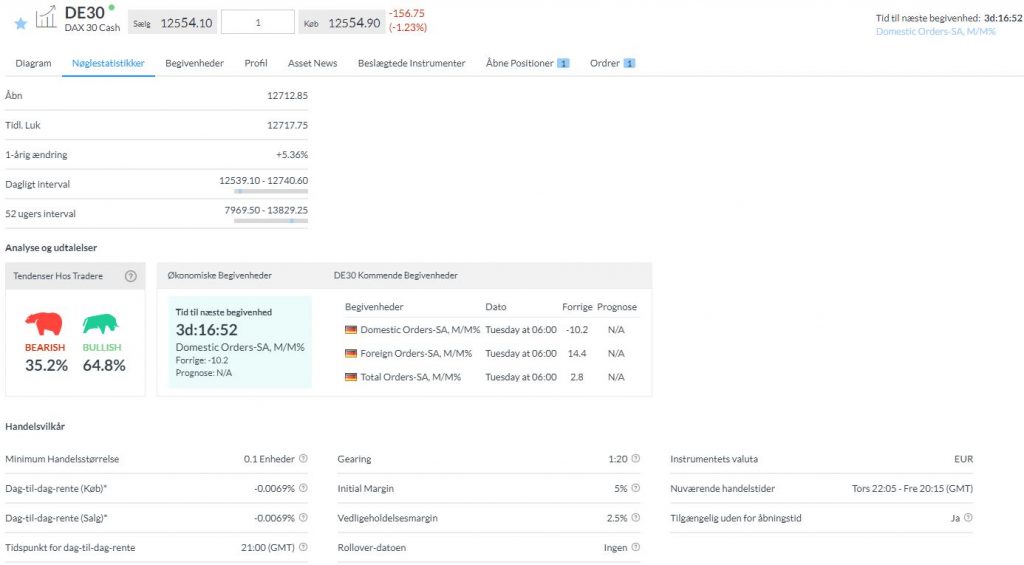
Task: Click German flag beside Total Orders-SA
Action: coord(351,377)
